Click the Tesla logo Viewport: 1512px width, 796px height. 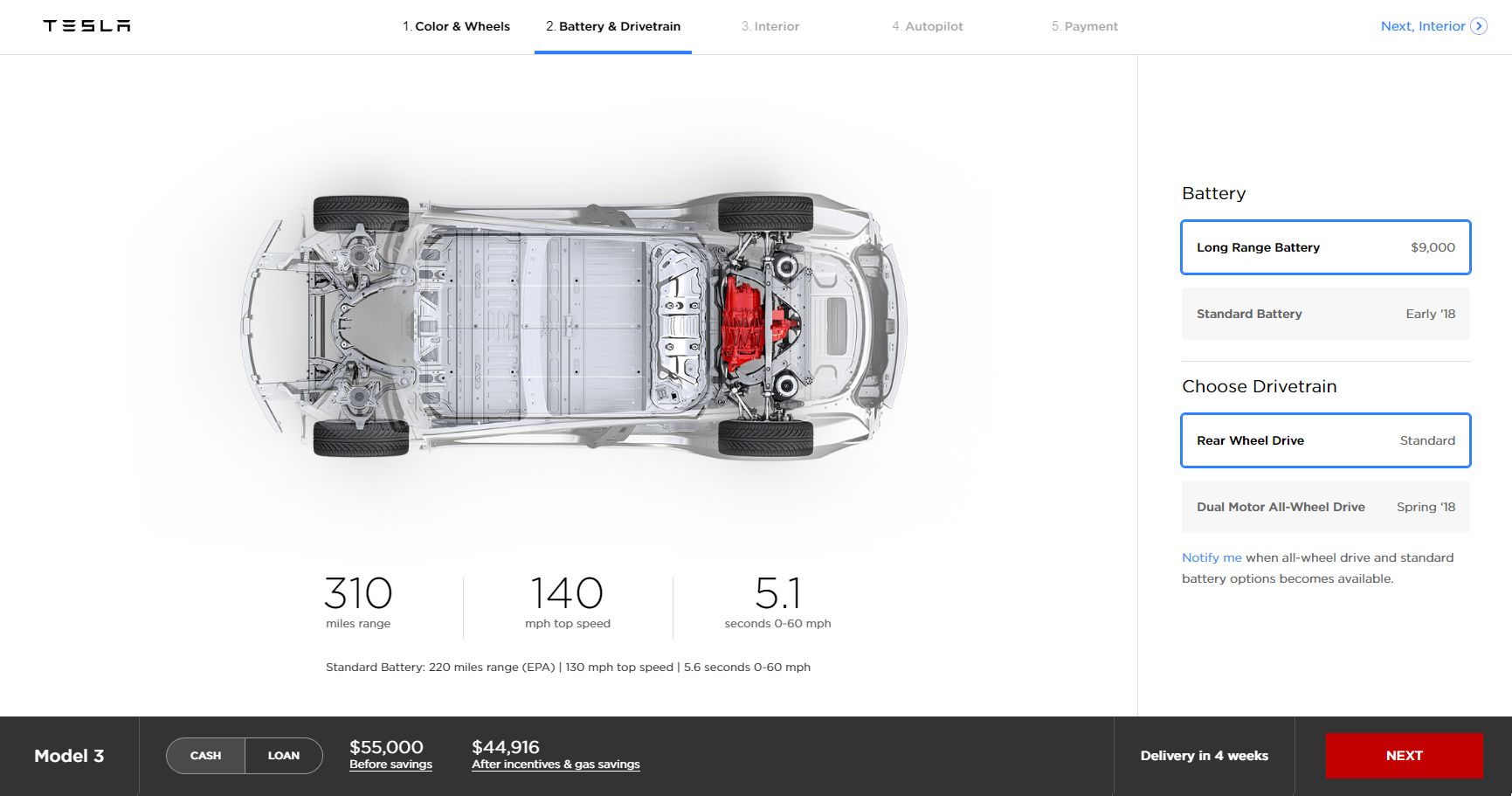(86, 26)
